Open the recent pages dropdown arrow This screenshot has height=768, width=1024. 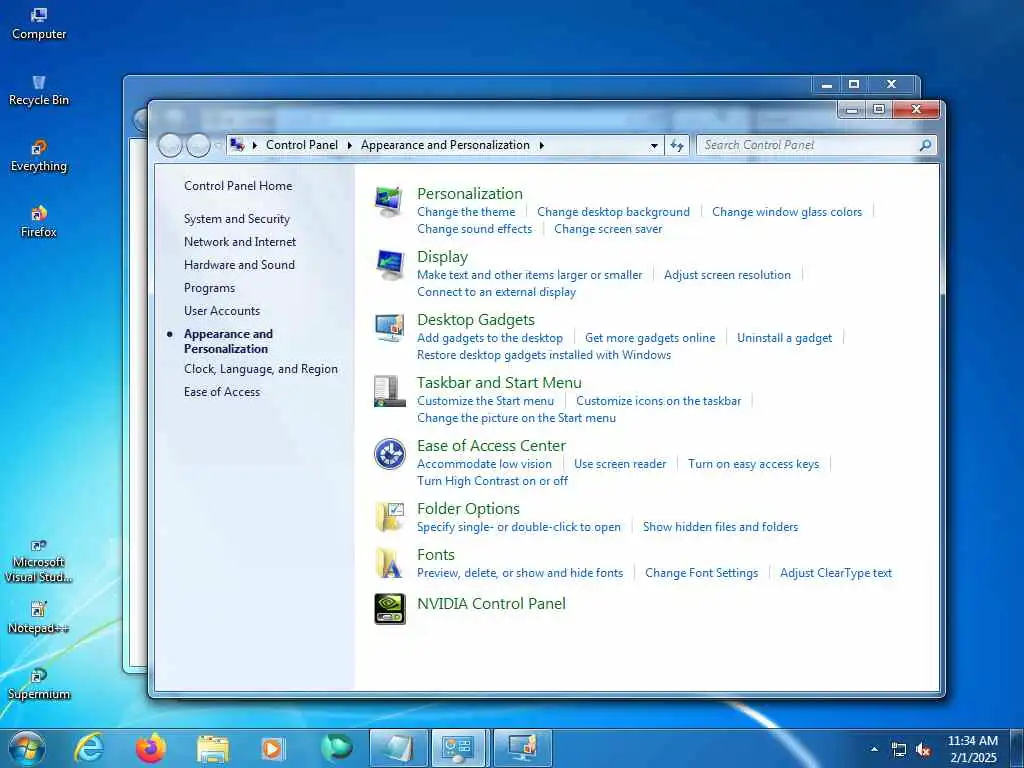(217, 146)
